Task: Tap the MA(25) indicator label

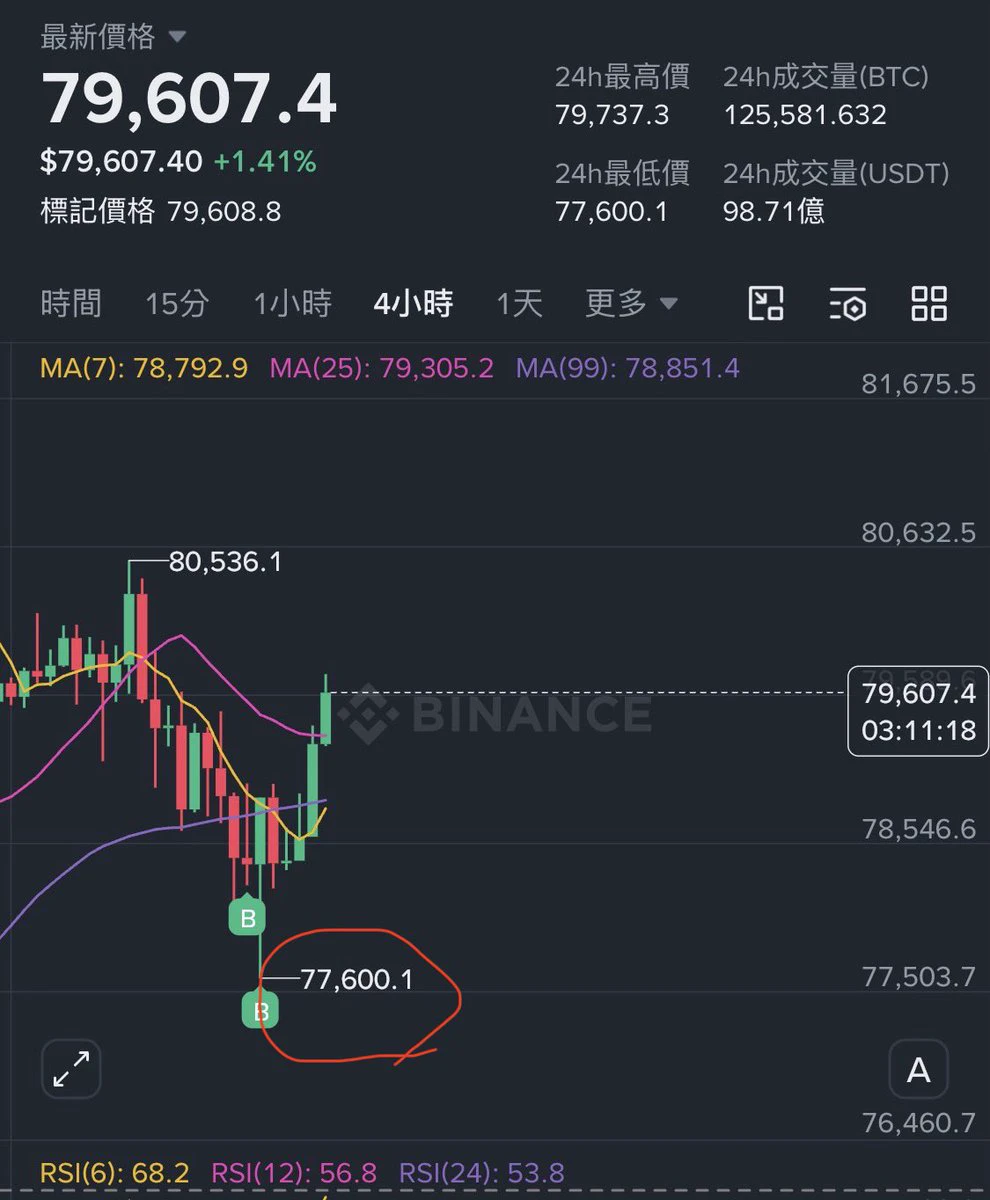Action: coord(382,368)
